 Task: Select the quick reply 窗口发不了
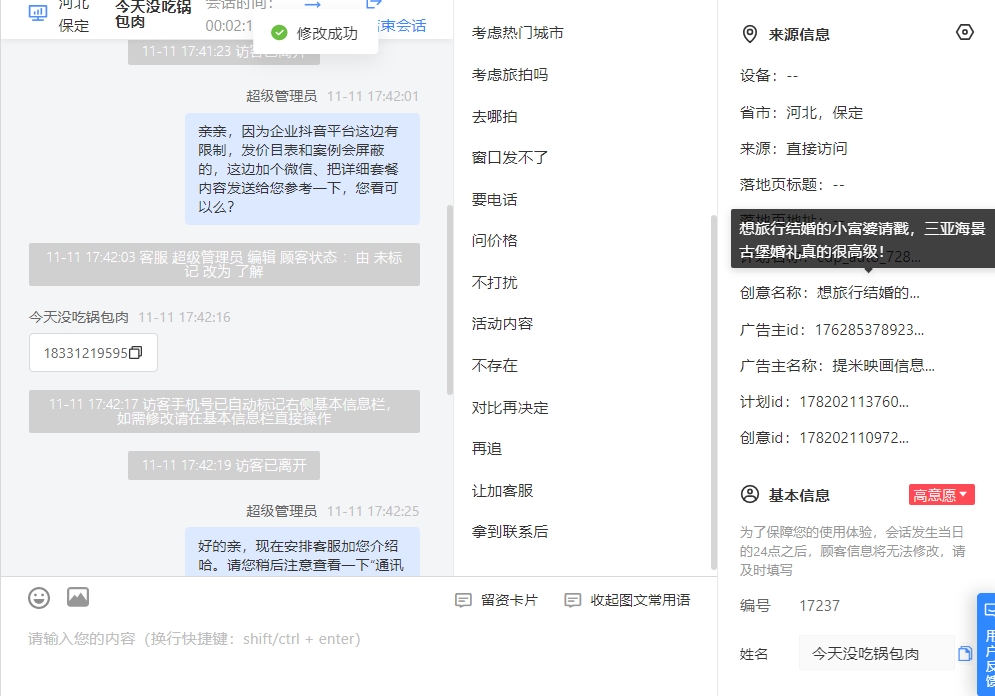click(x=510, y=157)
